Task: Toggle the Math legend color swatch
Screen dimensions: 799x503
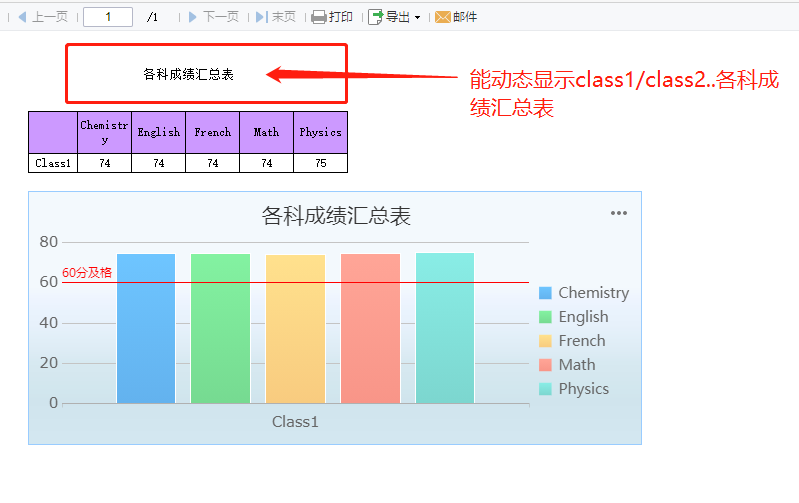Action: click(545, 364)
